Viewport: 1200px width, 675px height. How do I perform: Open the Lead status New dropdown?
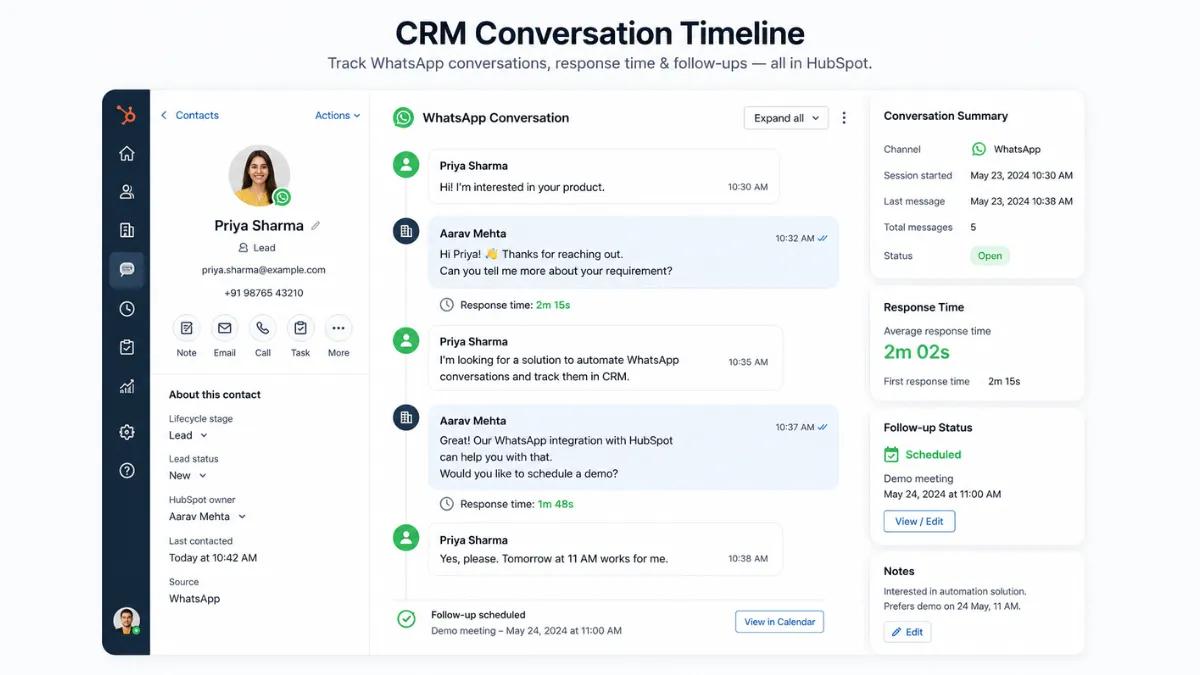187,476
